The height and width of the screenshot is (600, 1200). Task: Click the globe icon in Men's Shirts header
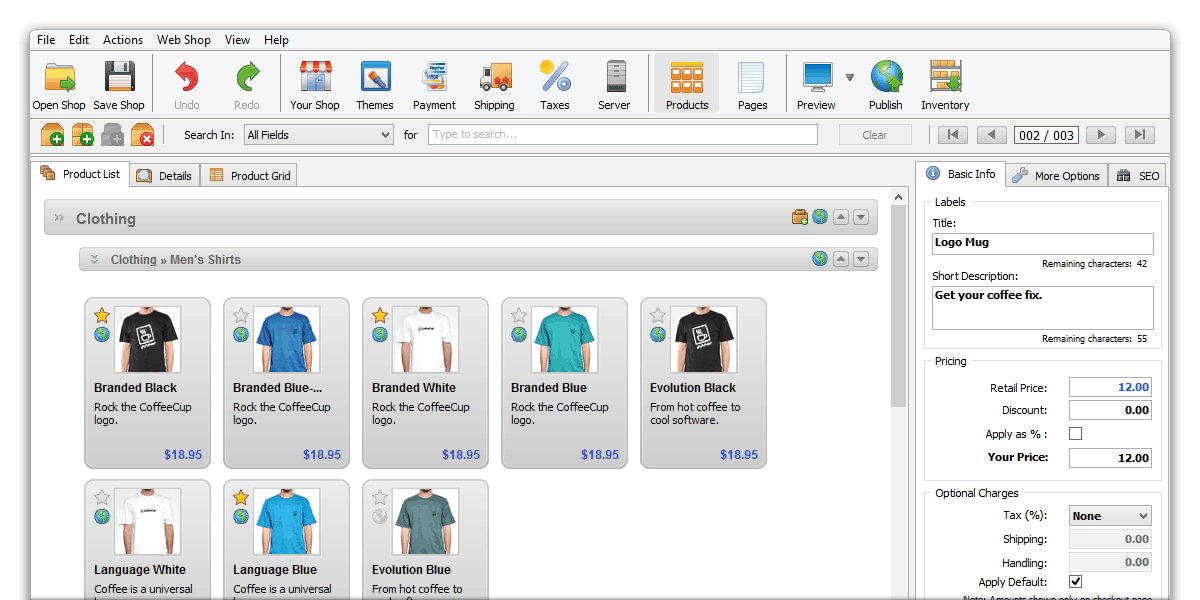pyautogui.click(x=820, y=259)
